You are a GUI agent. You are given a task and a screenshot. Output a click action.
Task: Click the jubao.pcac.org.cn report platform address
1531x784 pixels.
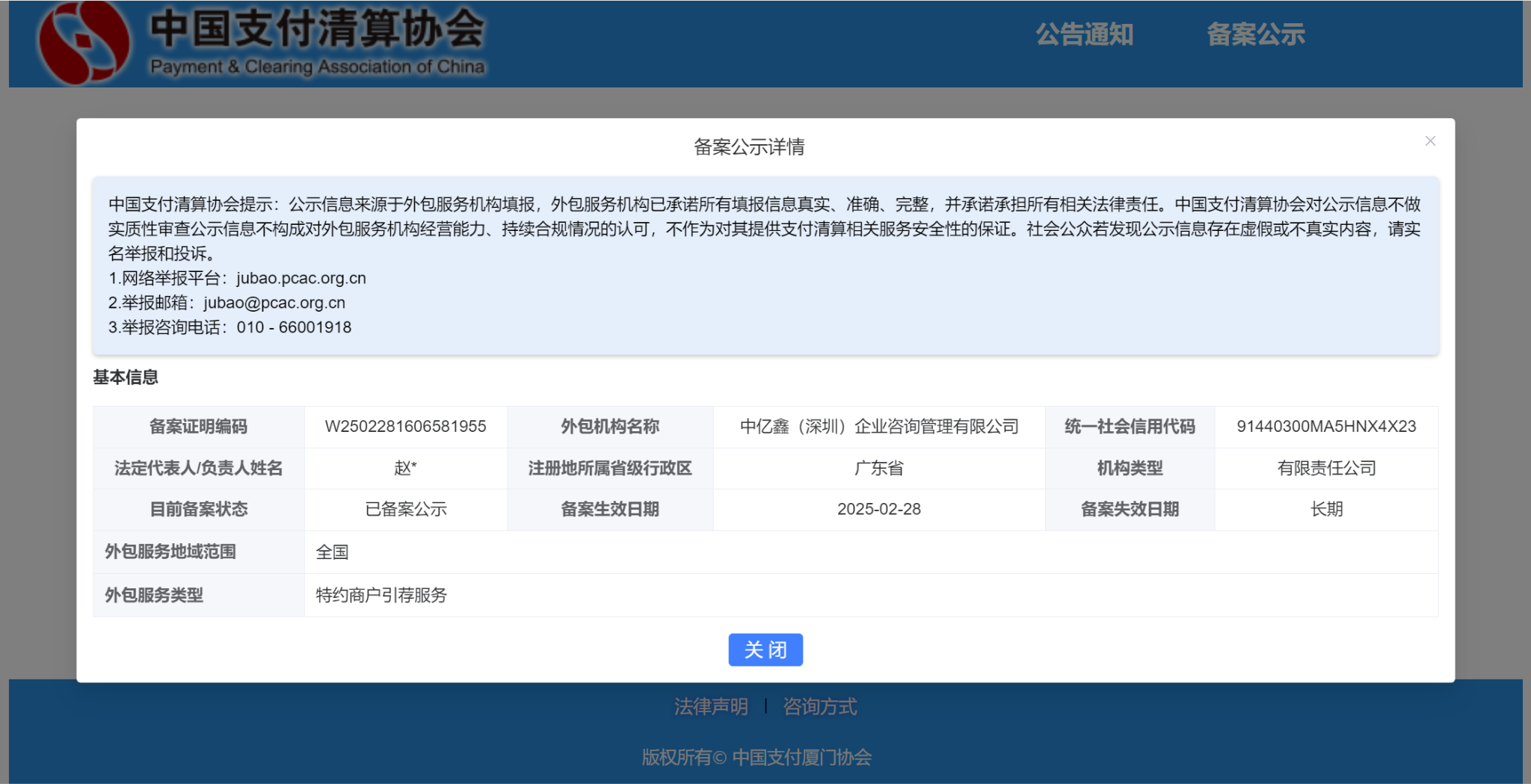(301, 278)
